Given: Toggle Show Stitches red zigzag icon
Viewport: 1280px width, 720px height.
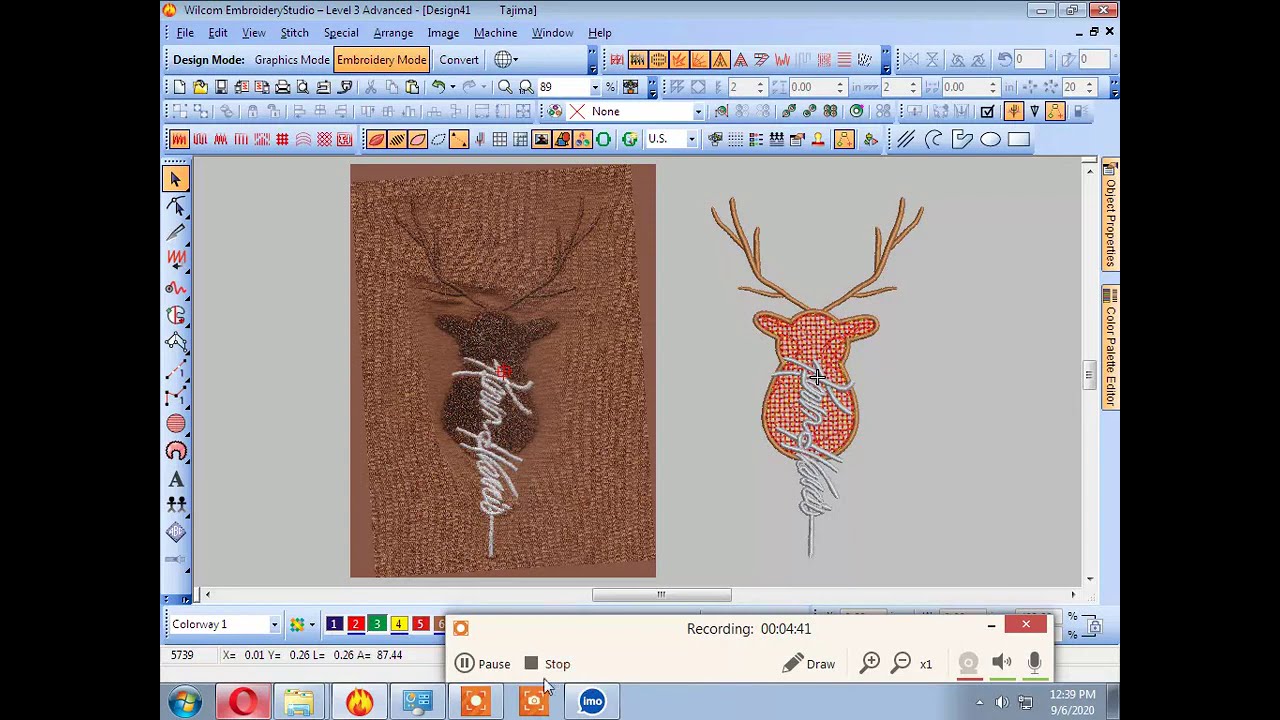Looking at the screenshot, I should click(783, 60).
